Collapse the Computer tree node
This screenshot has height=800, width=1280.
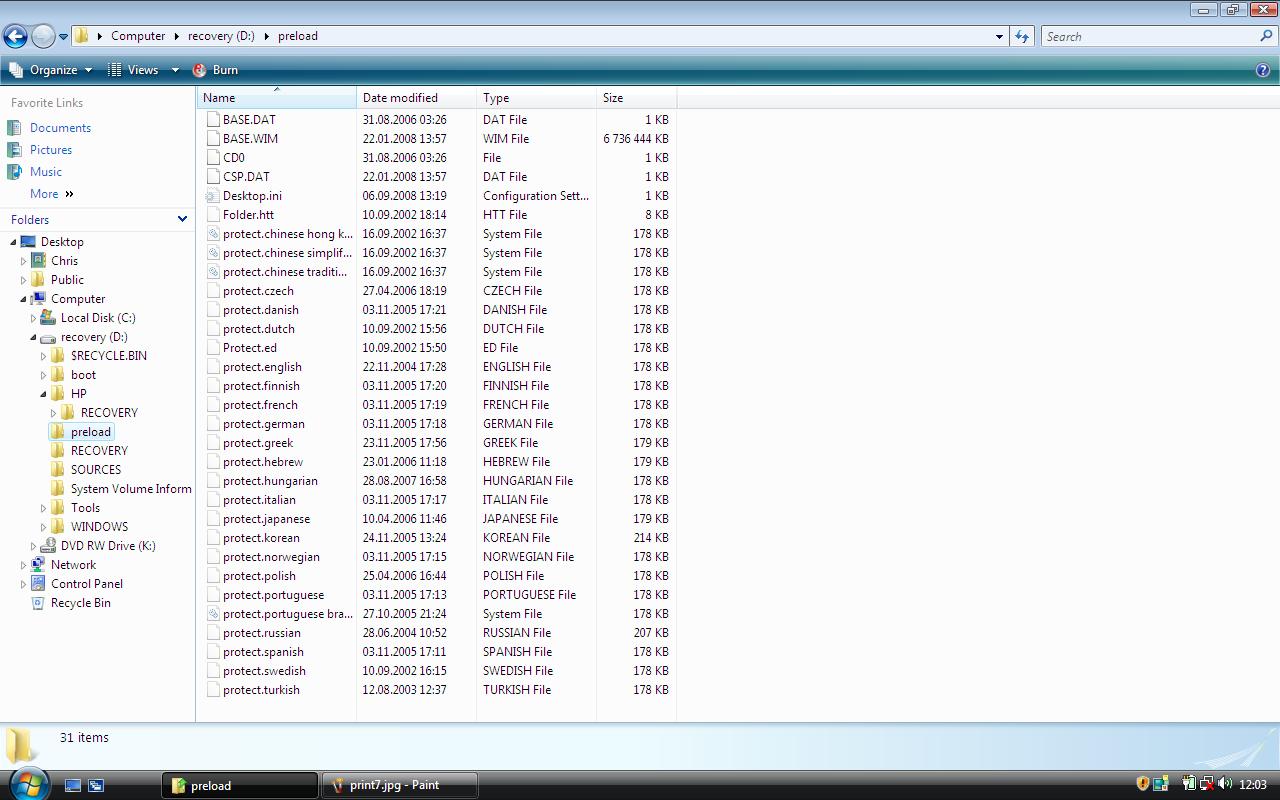[23, 299]
